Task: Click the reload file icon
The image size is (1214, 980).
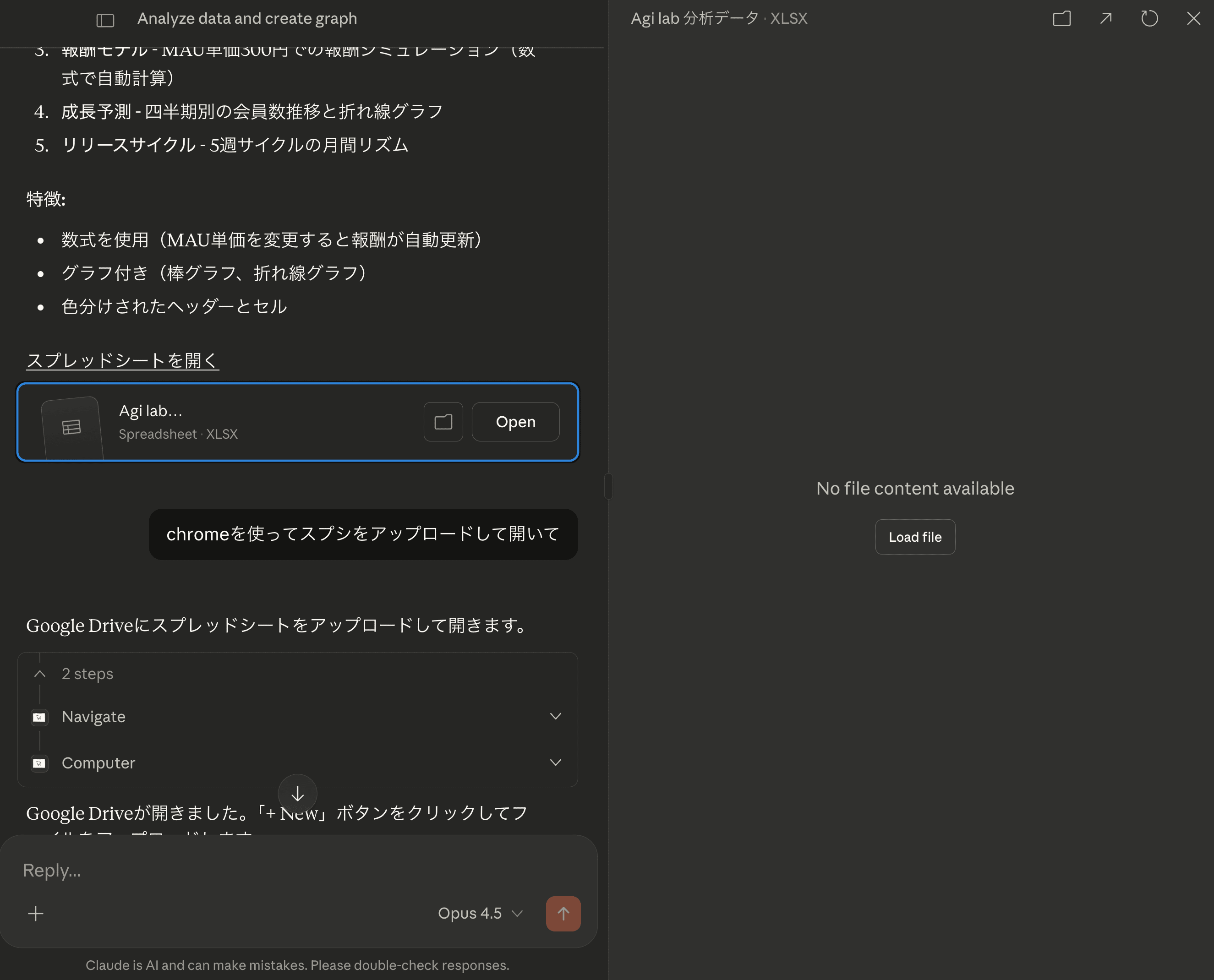Action: [x=1149, y=19]
